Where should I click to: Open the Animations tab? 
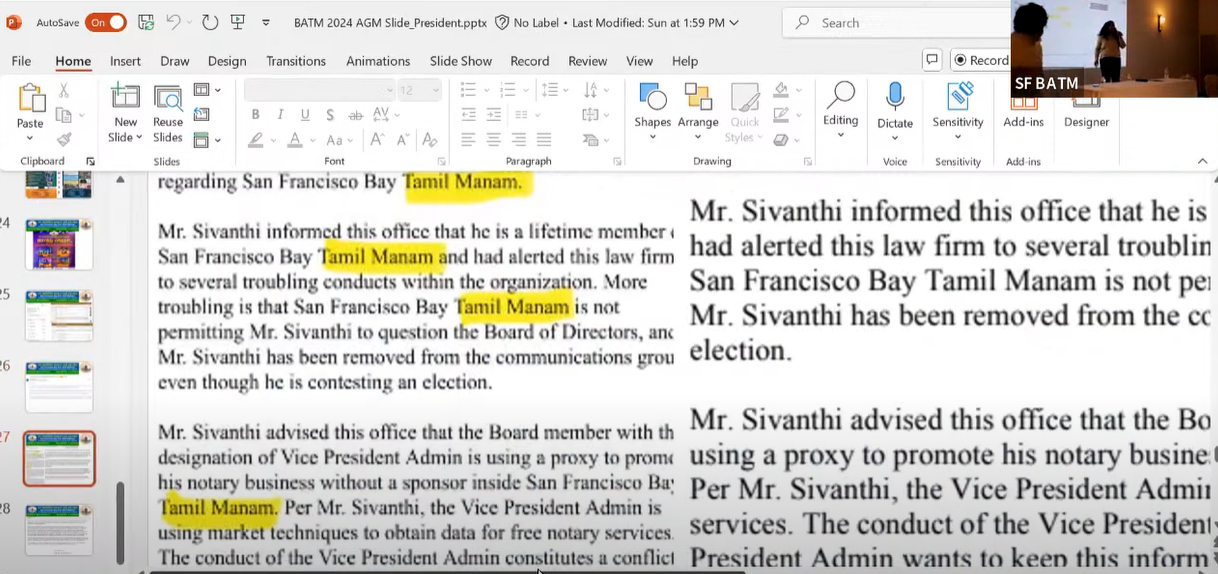pos(378,61)
